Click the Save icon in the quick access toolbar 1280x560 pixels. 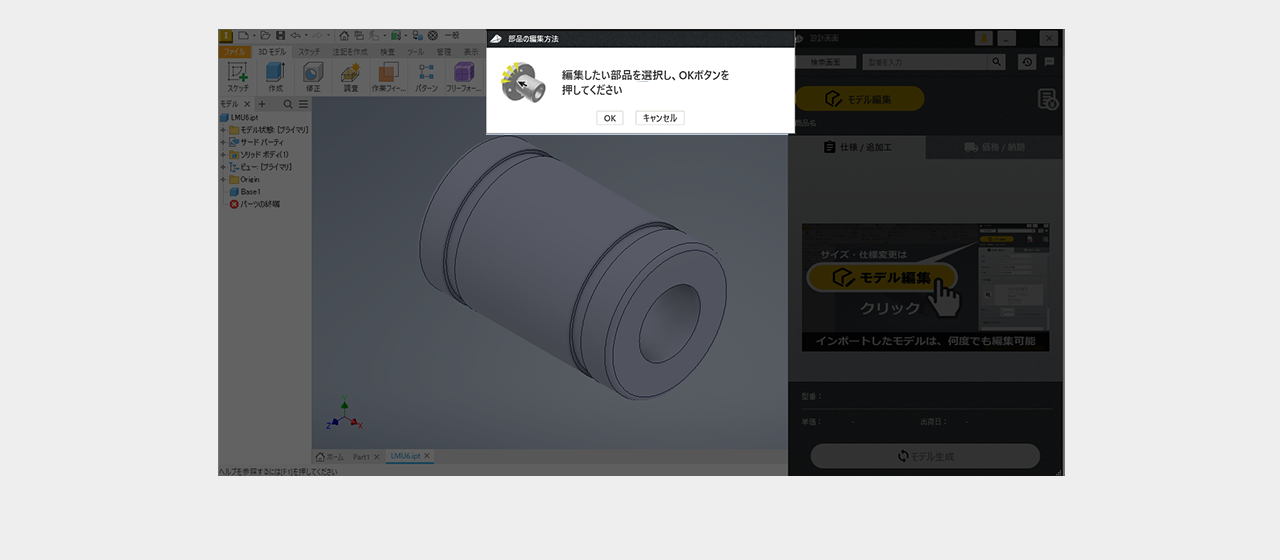(x=280, y=35)
